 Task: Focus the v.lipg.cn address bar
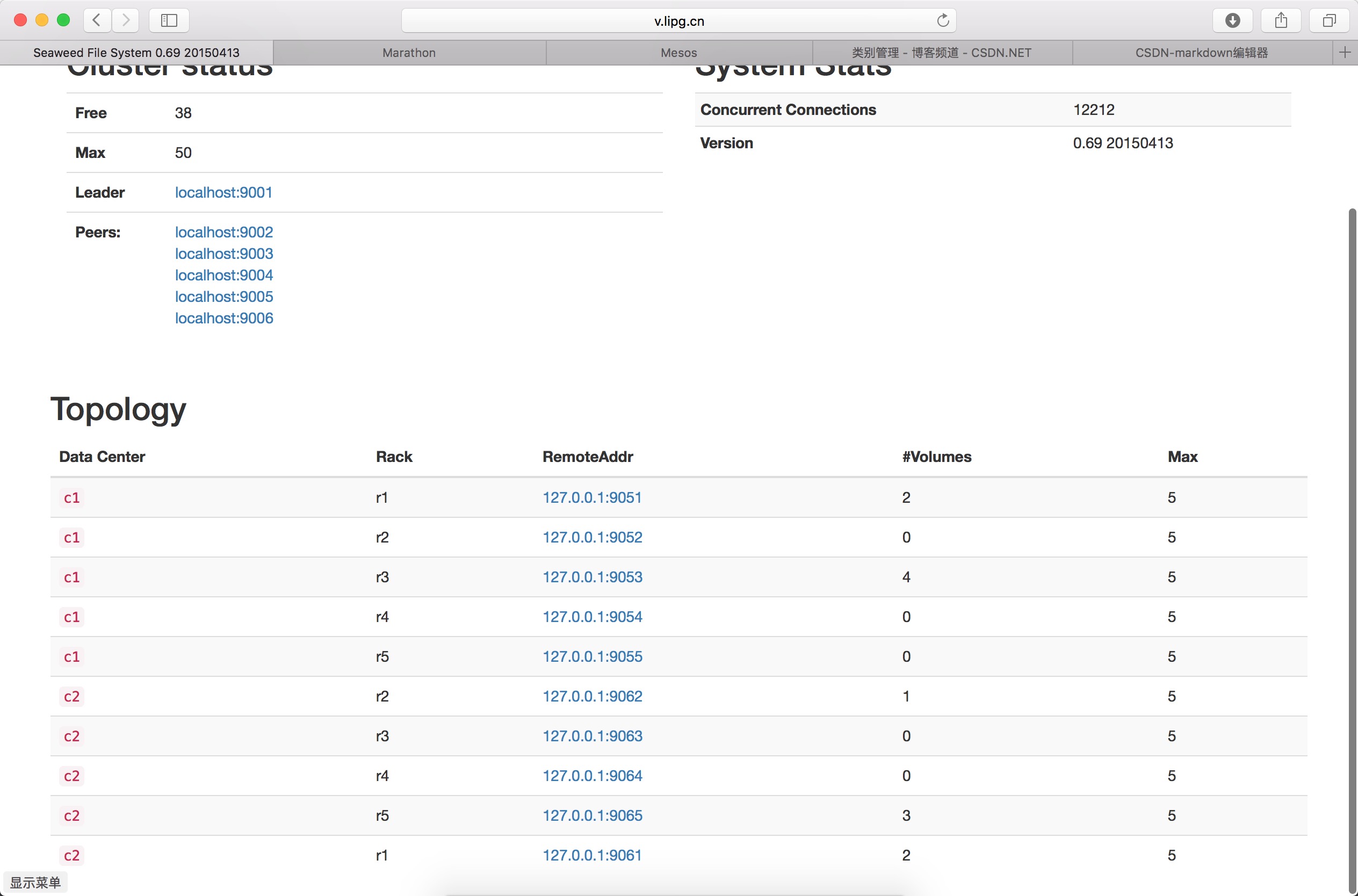click(678, 20)
